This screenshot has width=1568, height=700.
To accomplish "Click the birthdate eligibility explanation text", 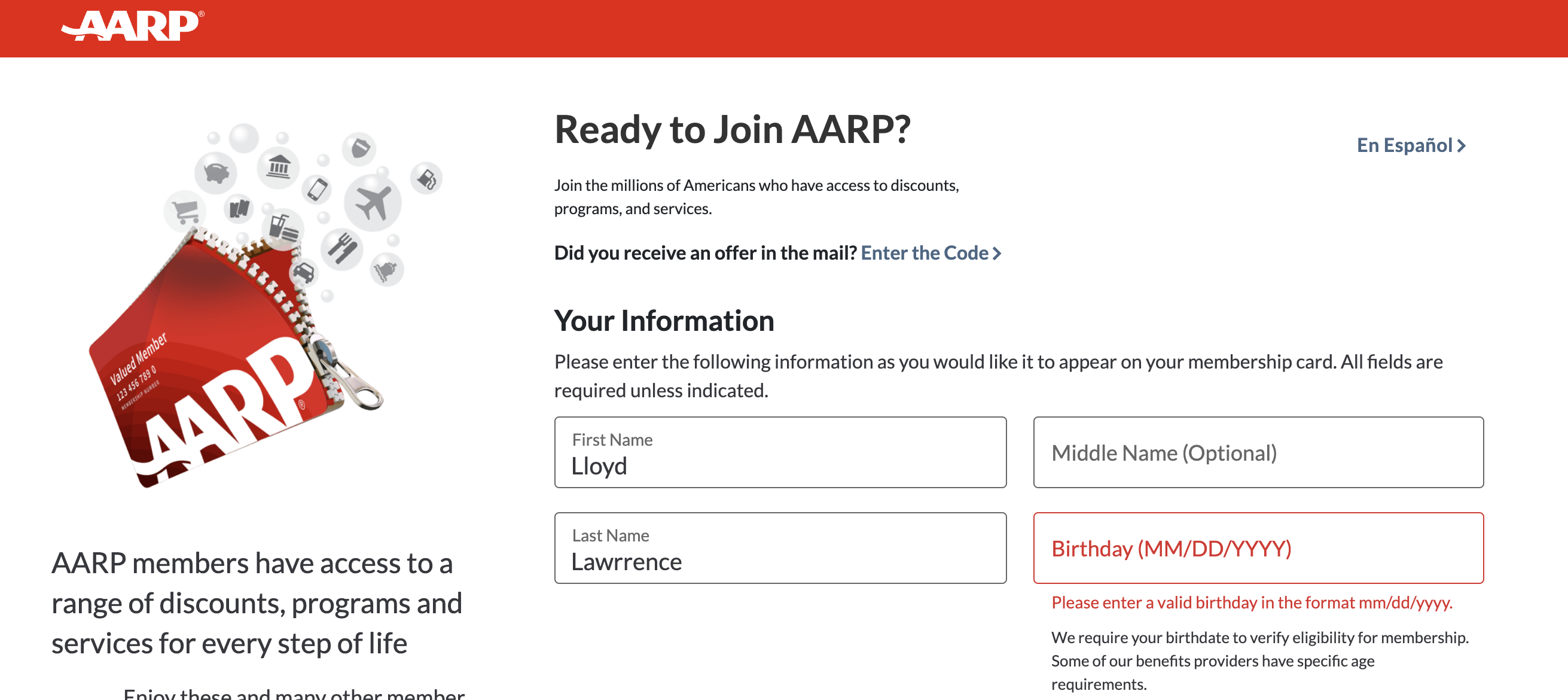I will [1260, 661].
